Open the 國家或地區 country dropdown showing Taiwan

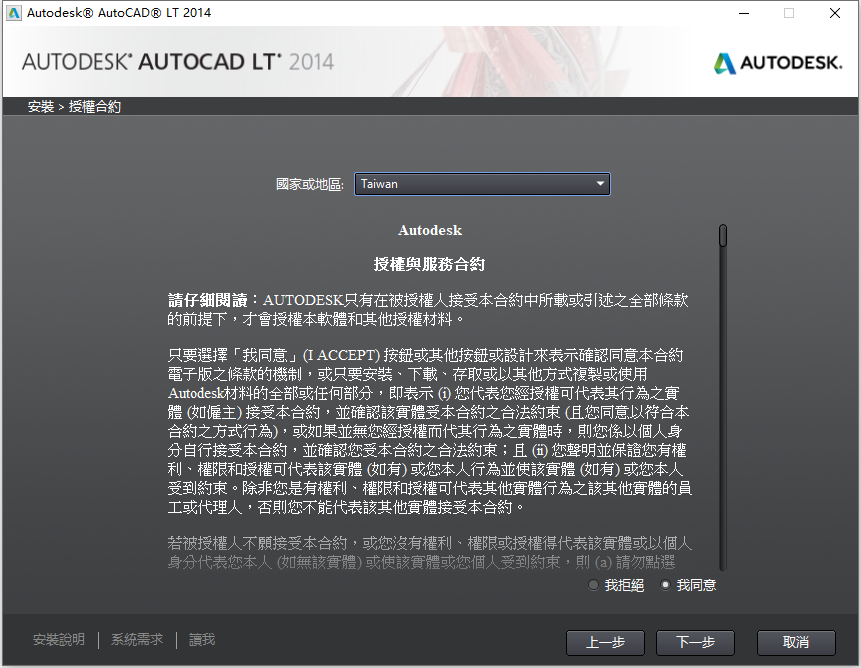tap(482, 184)
